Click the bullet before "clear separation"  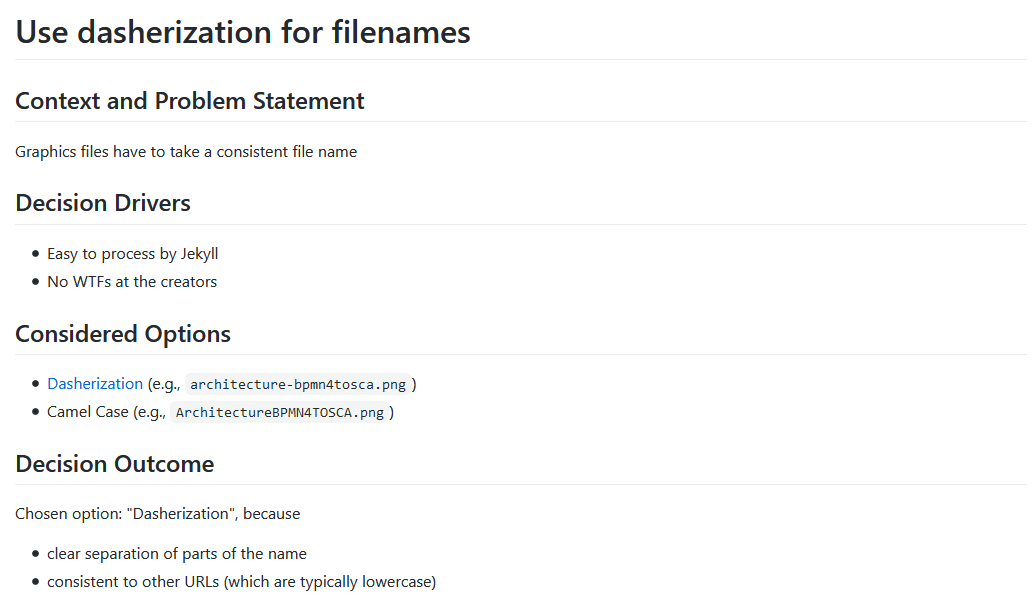[36, 555]
